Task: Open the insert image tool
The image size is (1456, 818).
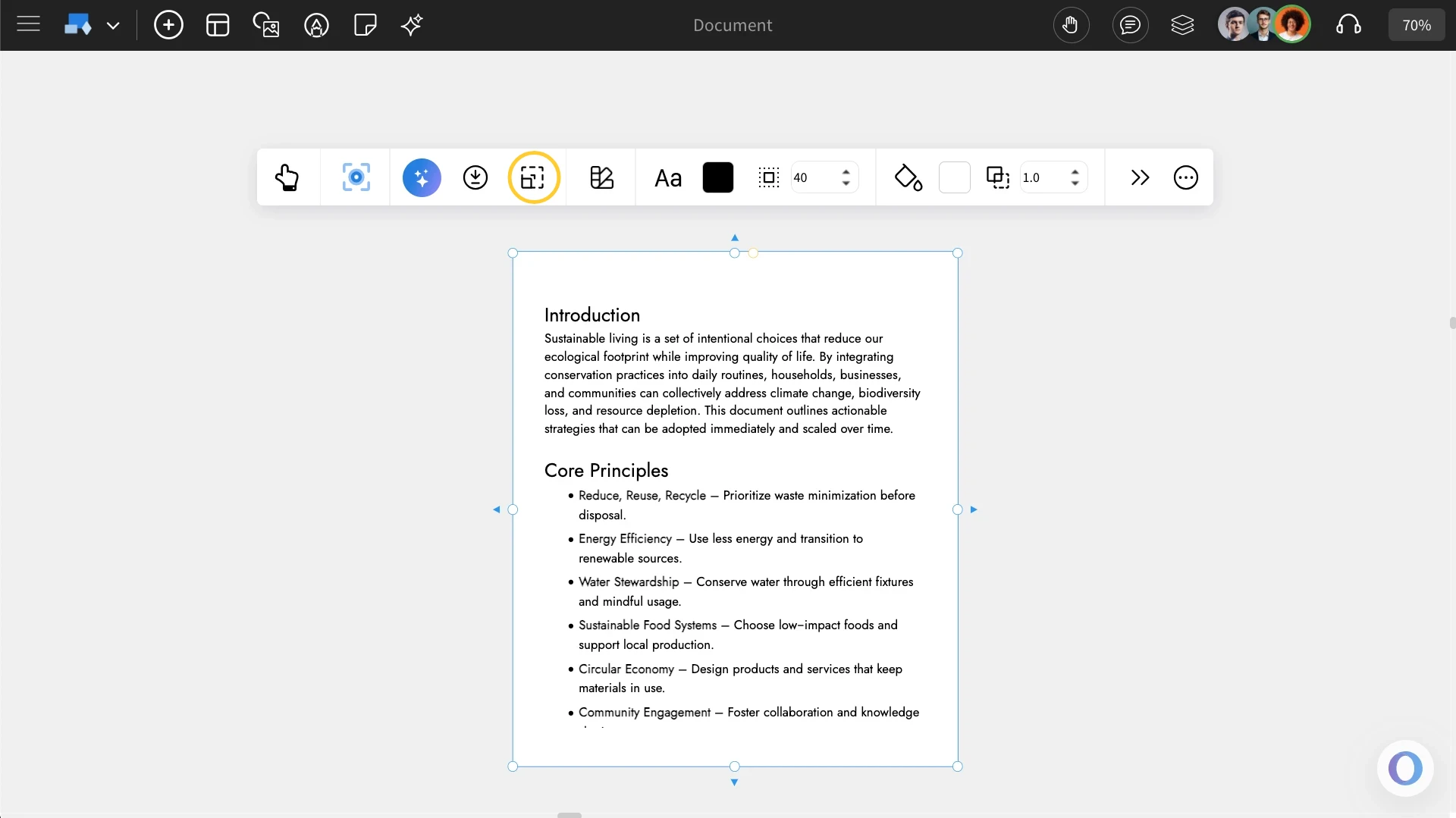Action: 266,24
